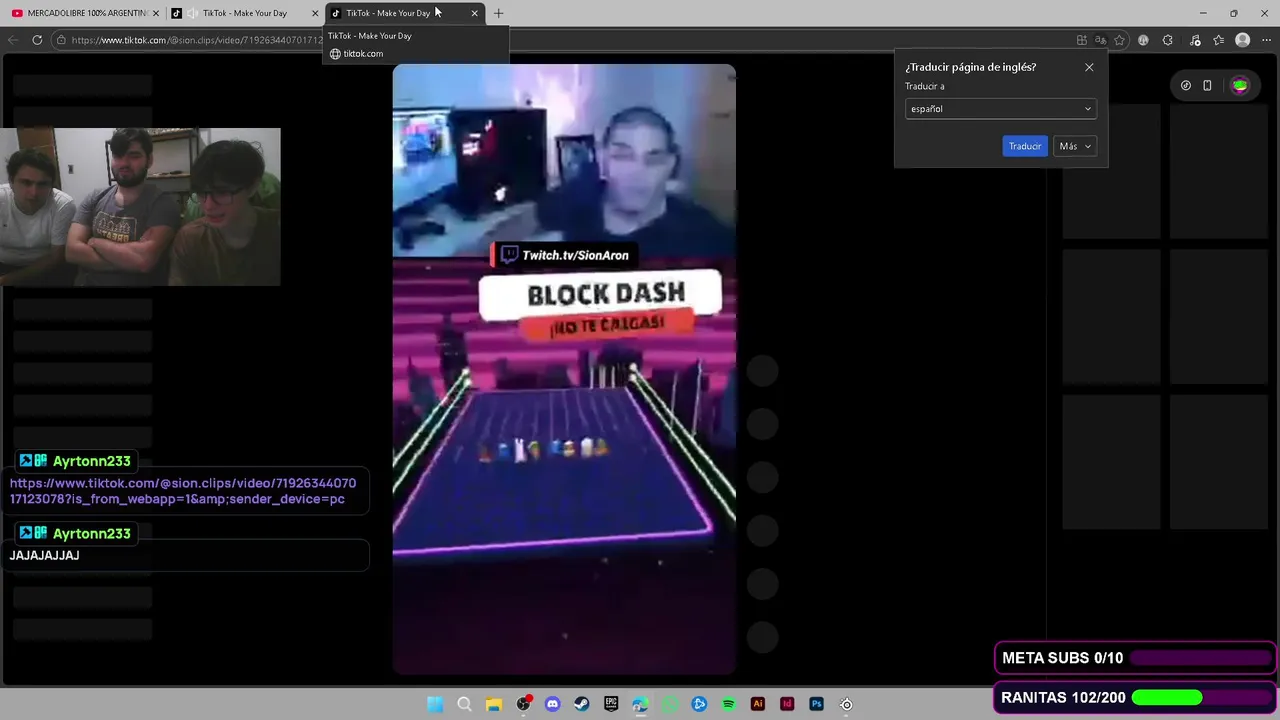Open a new browser tab

click(498, 13)
